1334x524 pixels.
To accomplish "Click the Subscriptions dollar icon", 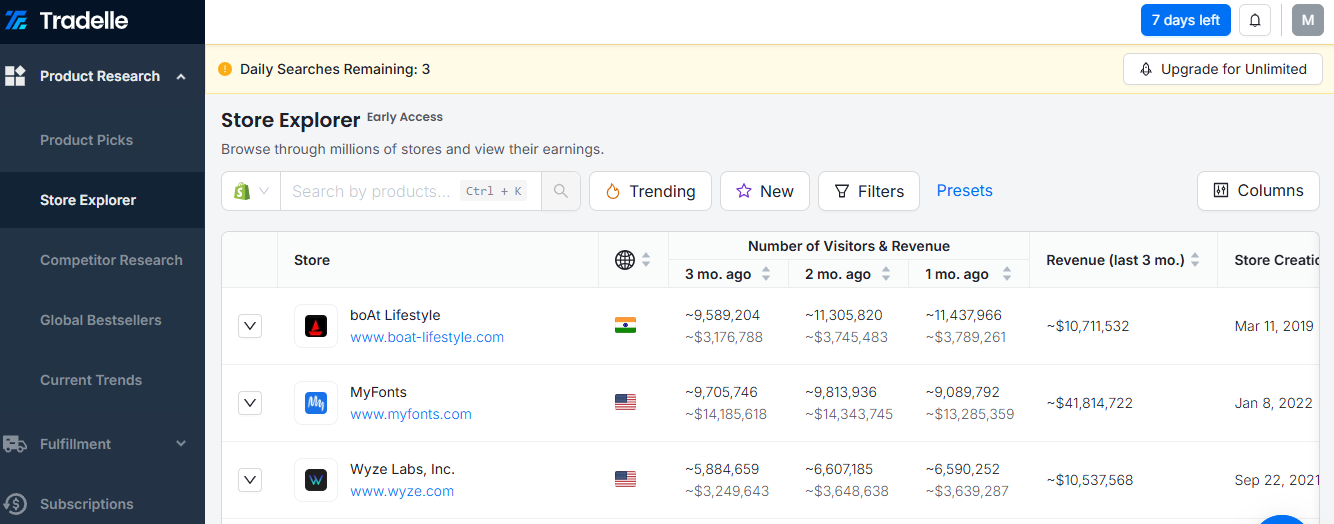I will point(15,504).
